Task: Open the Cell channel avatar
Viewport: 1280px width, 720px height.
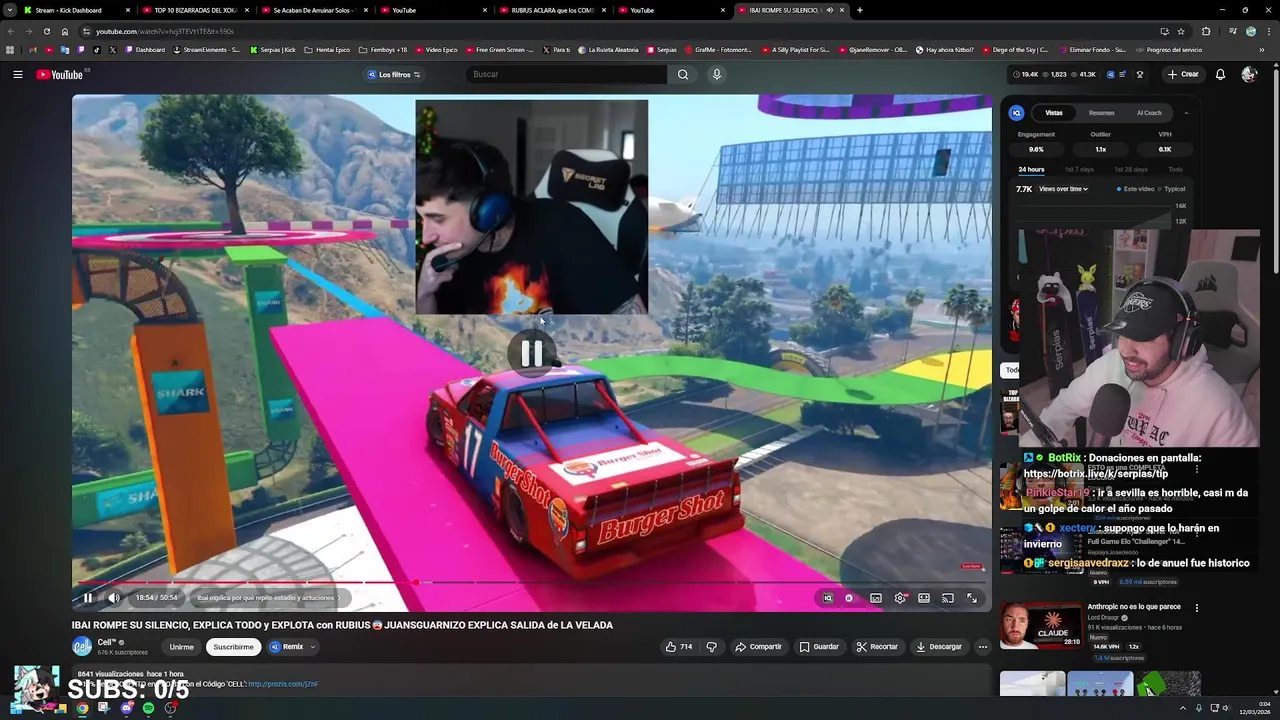Action: coord(82,647)
